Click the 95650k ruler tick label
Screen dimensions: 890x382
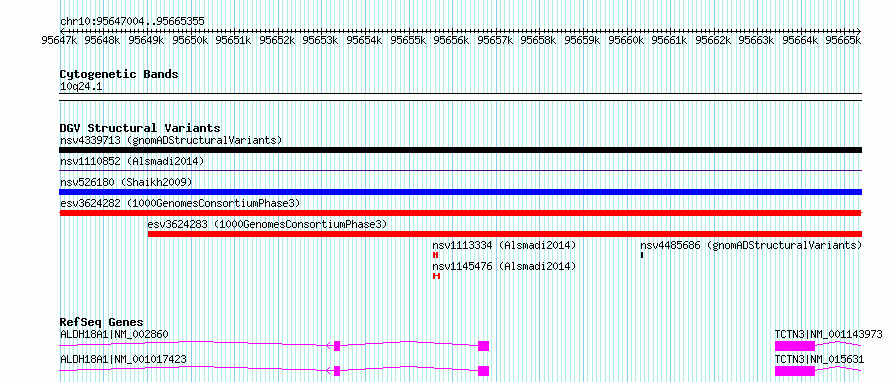pyautogui.click(x=191, y=40)
